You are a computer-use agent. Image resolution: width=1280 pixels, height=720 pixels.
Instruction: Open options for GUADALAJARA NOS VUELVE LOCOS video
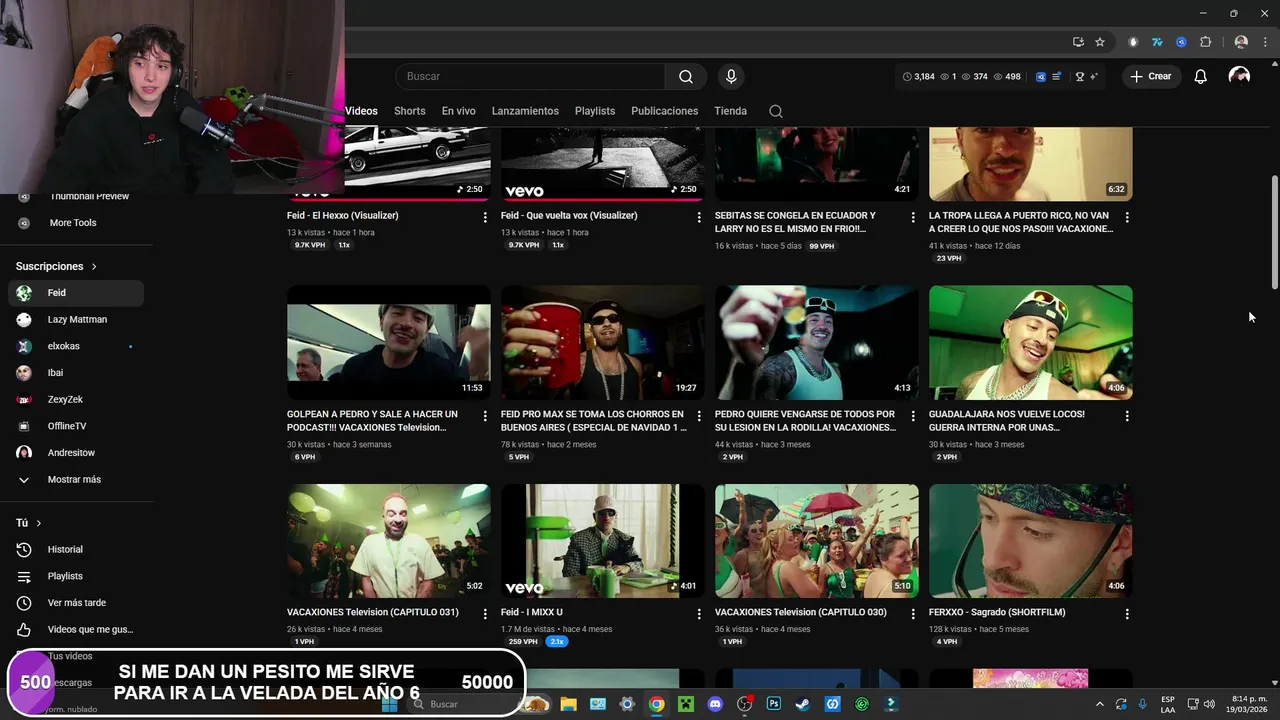click(1127, 416)
